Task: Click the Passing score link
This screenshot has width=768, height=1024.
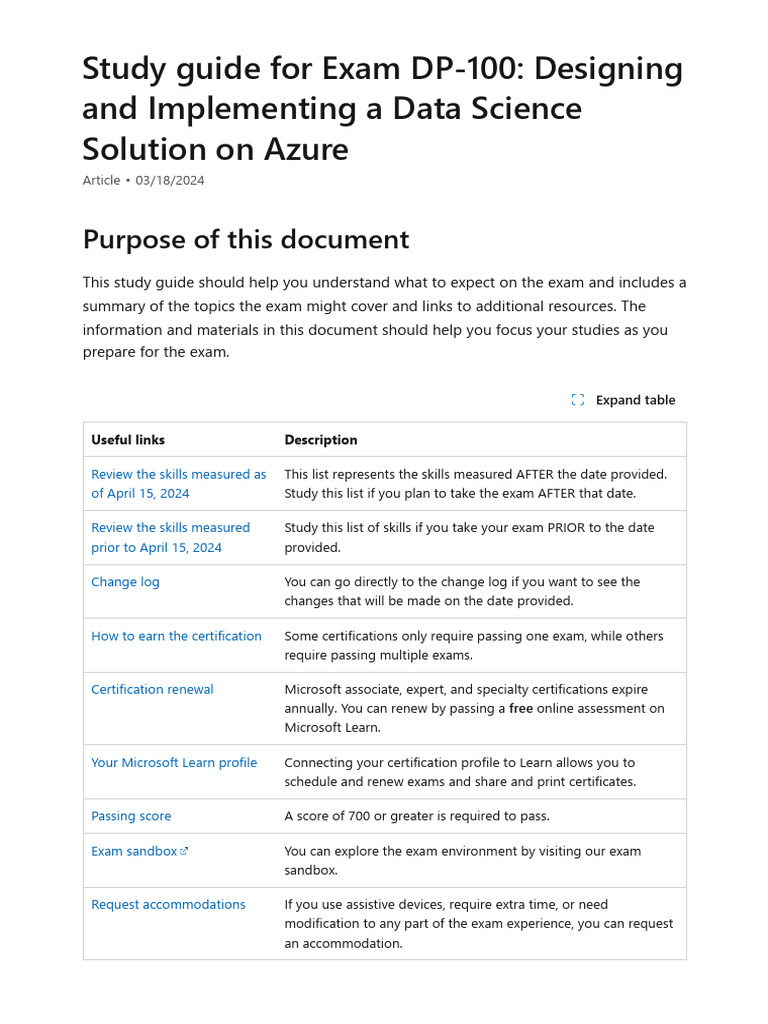Action: (131, 816)
